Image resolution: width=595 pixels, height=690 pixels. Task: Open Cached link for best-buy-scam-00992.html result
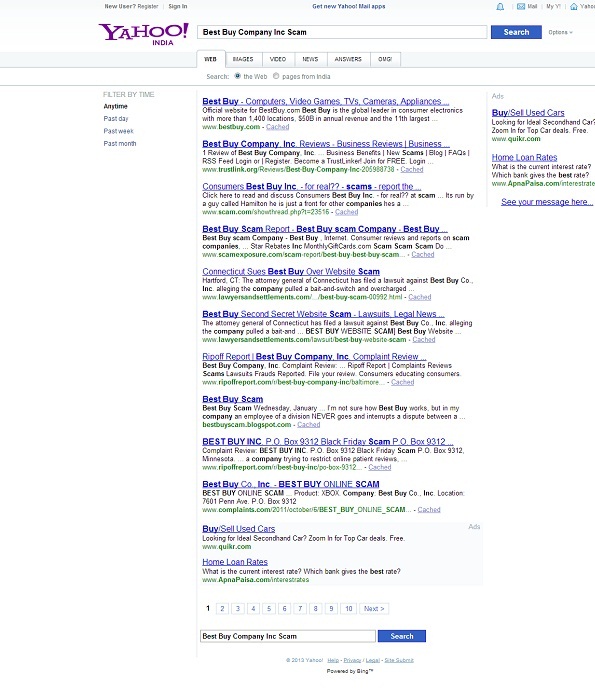click(419, 297)
